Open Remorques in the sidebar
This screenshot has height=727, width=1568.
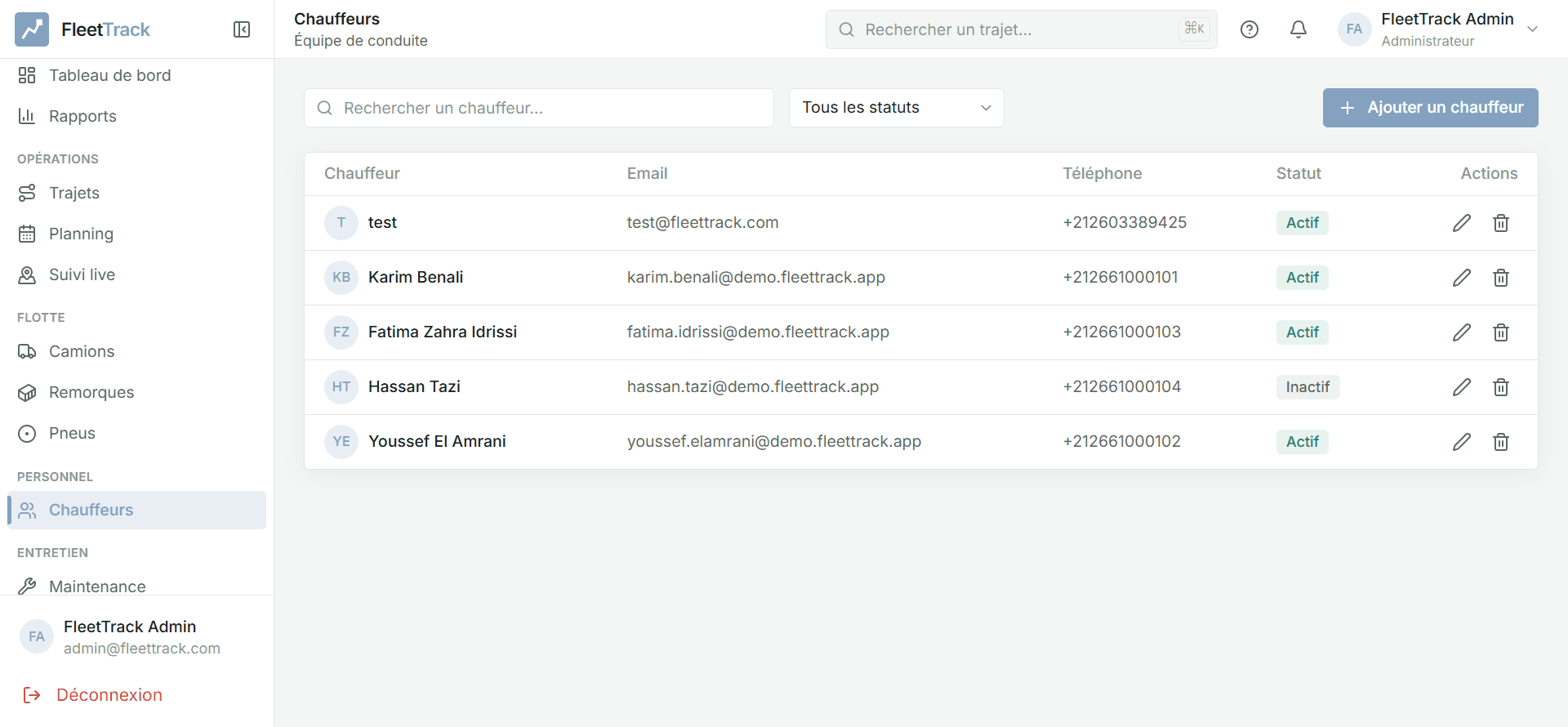coord(136,392)
